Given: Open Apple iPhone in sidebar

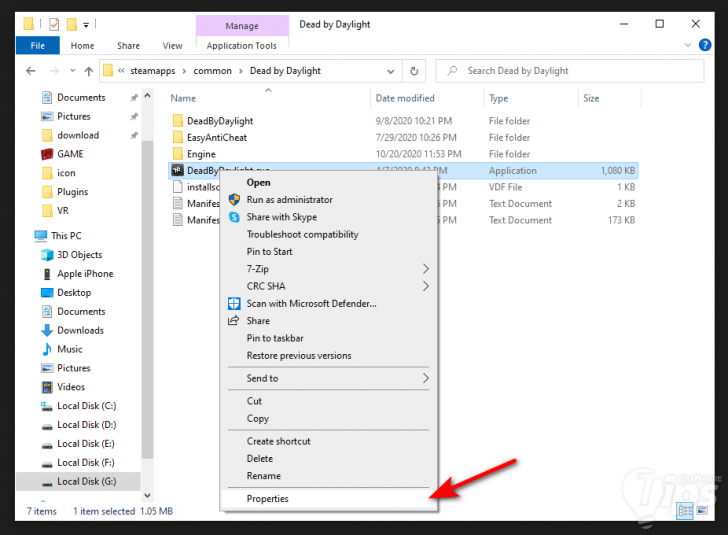Looking at the screenshot, I should [85, 274].
